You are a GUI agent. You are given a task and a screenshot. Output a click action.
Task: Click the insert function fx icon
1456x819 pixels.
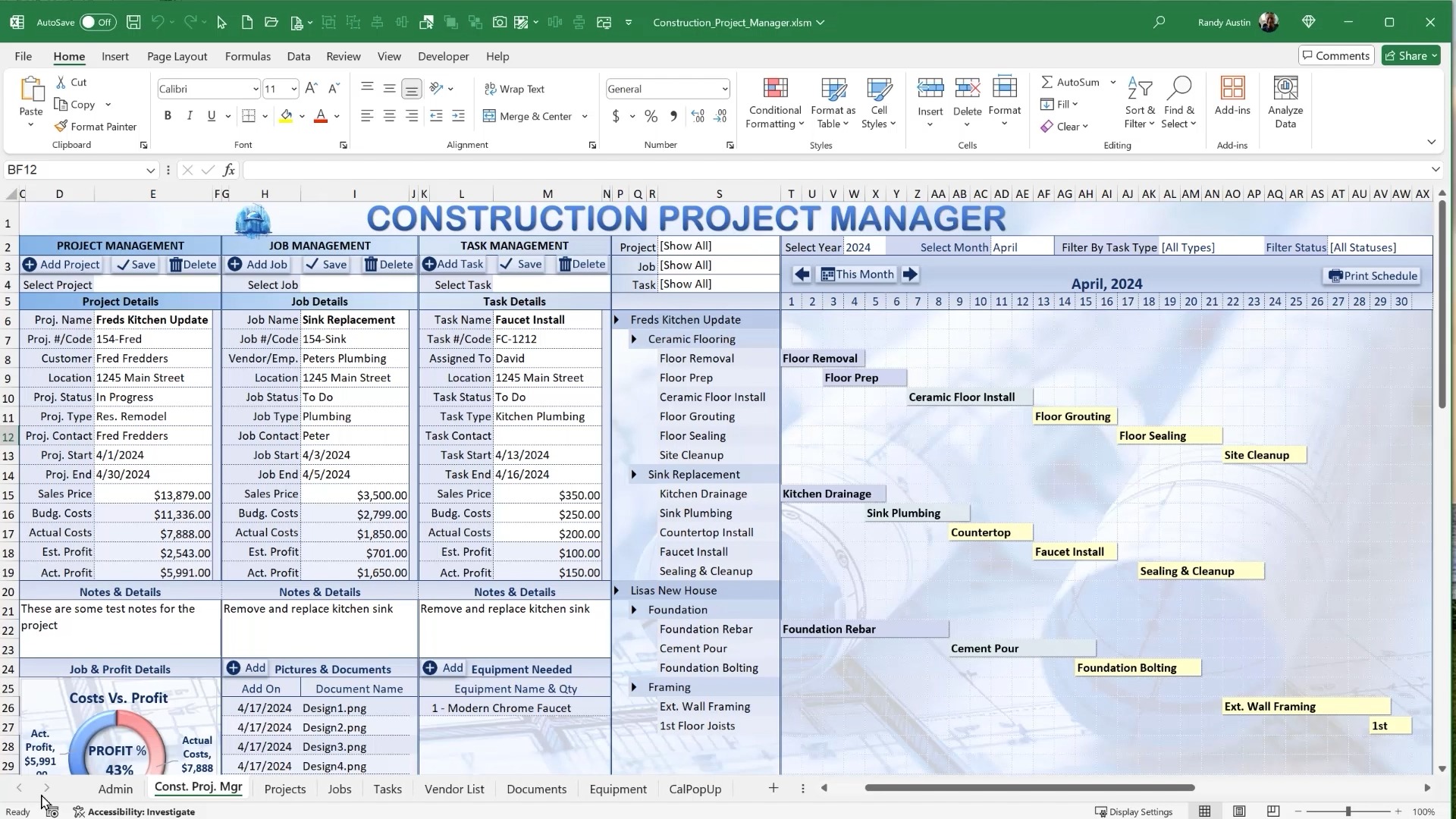coord(228,170)
